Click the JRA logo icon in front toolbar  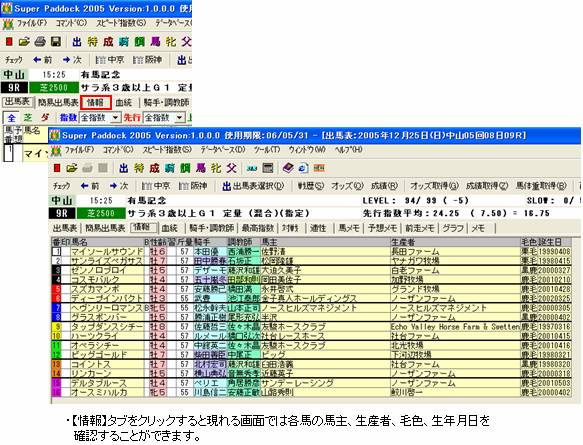tap(252, 168)
